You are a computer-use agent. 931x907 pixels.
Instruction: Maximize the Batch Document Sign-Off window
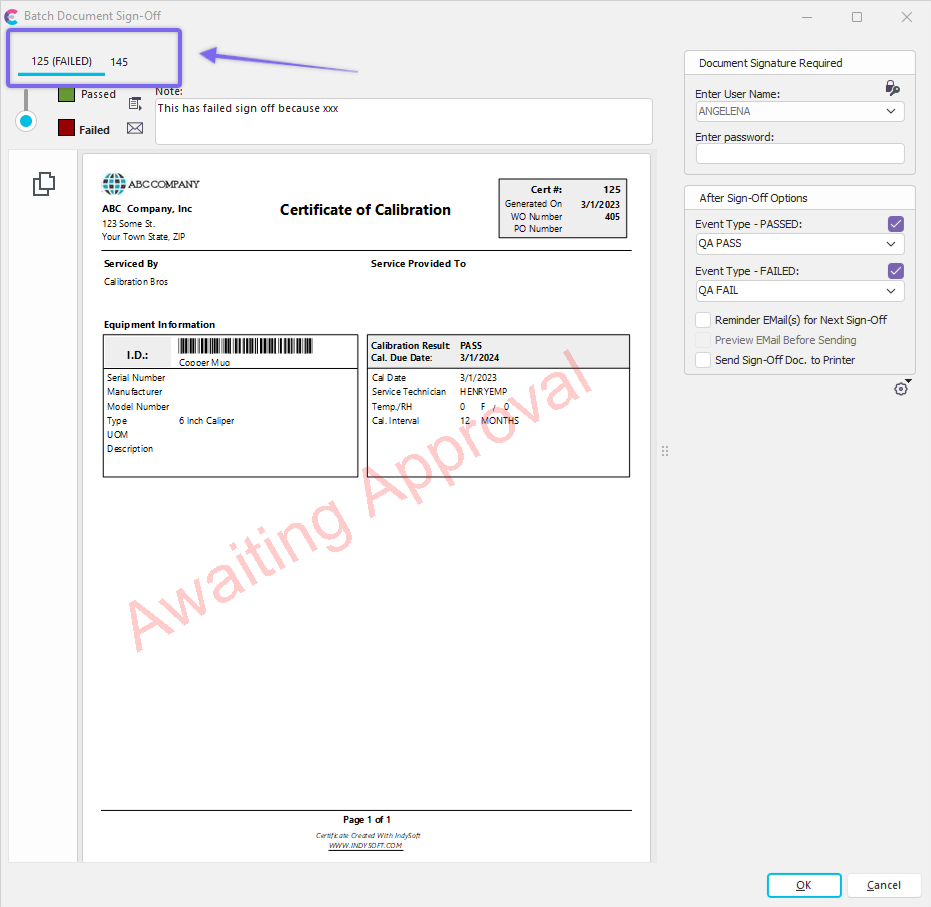pyautogui.click(x=857, y=17)
